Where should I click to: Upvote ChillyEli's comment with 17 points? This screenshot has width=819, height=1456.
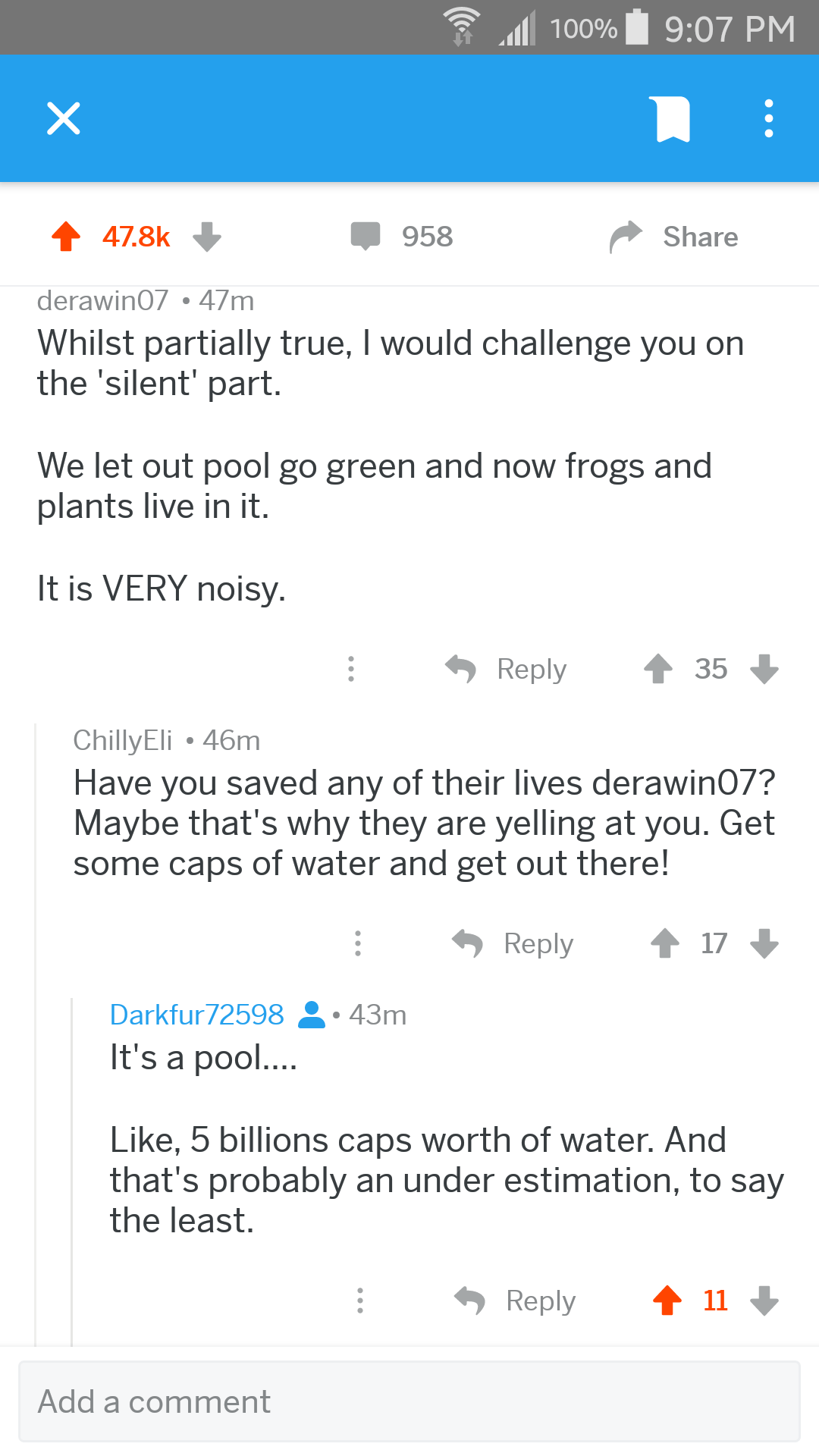click(665, 943)
